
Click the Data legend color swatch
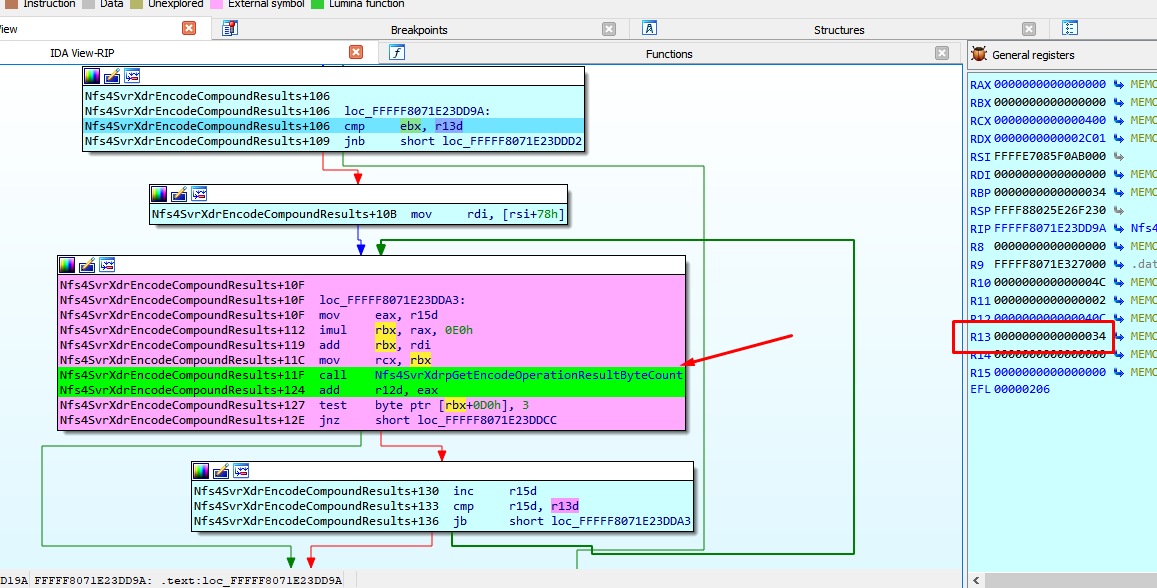[89, 4]
